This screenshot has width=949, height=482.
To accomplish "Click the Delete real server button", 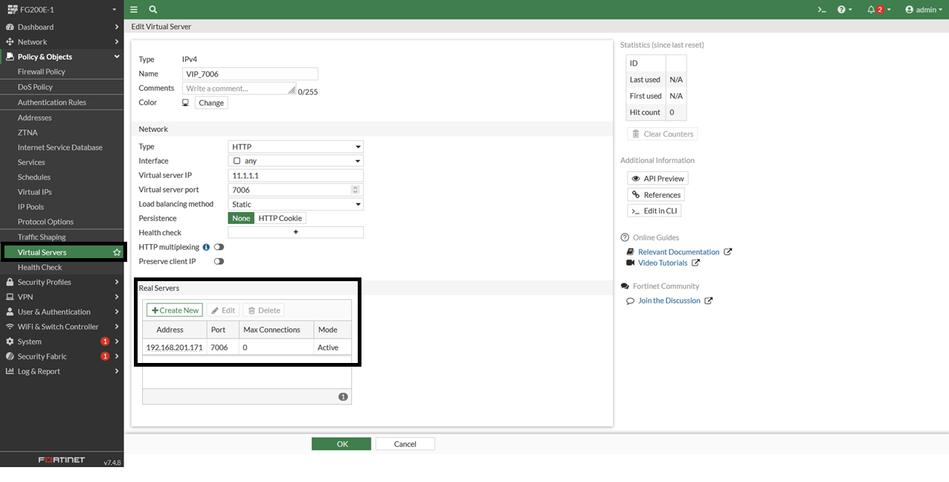I will click(x=264, y=310).
